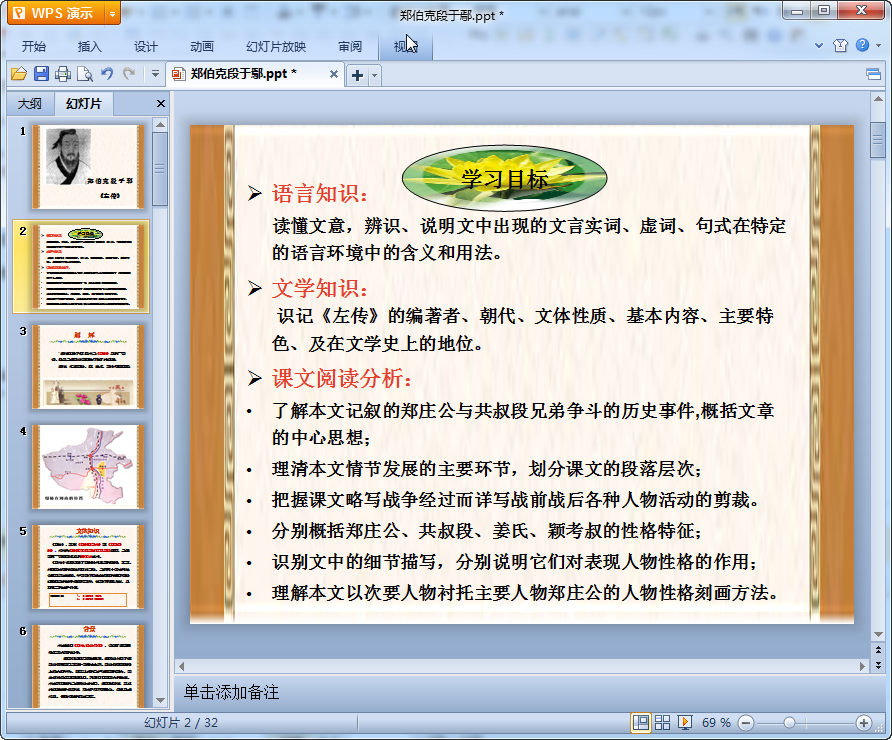Switch to the 幻灯片 pane tab
Viewport: 892px width, 740px height.
click(x=84, y=104)
